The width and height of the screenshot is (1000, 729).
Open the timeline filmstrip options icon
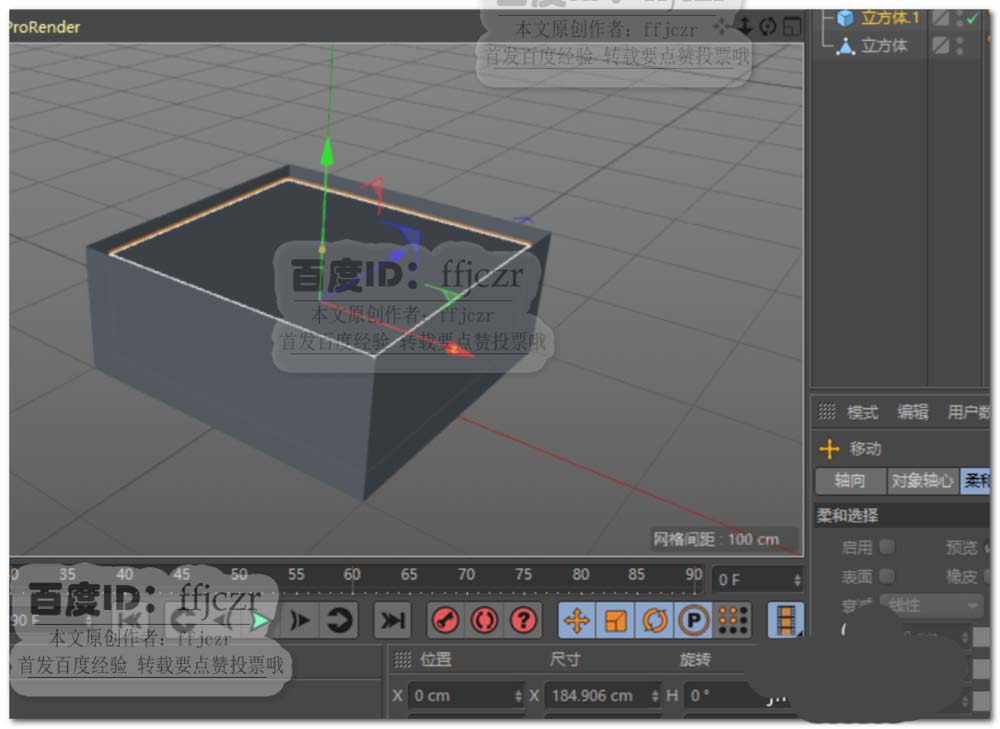pyautogui.click(x=785, y=620)
